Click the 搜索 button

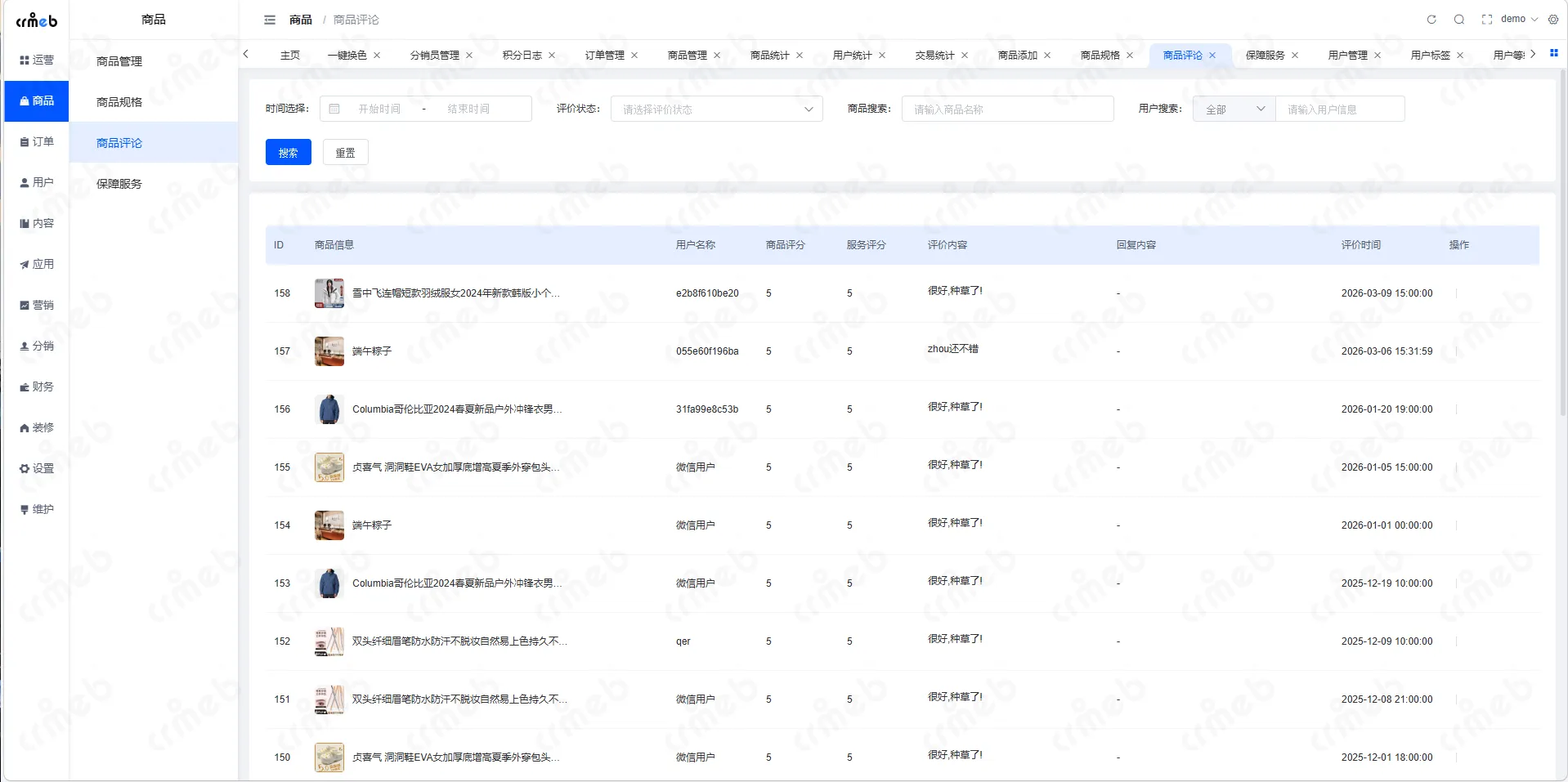pos(289,152)
